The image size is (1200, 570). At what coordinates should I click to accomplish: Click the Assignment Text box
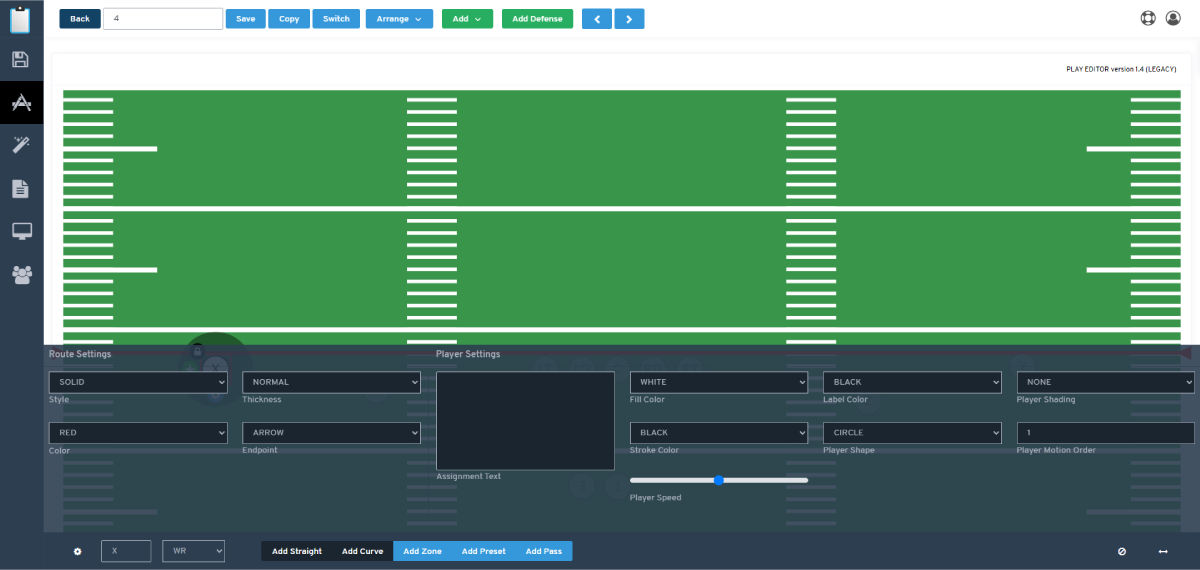525,421
